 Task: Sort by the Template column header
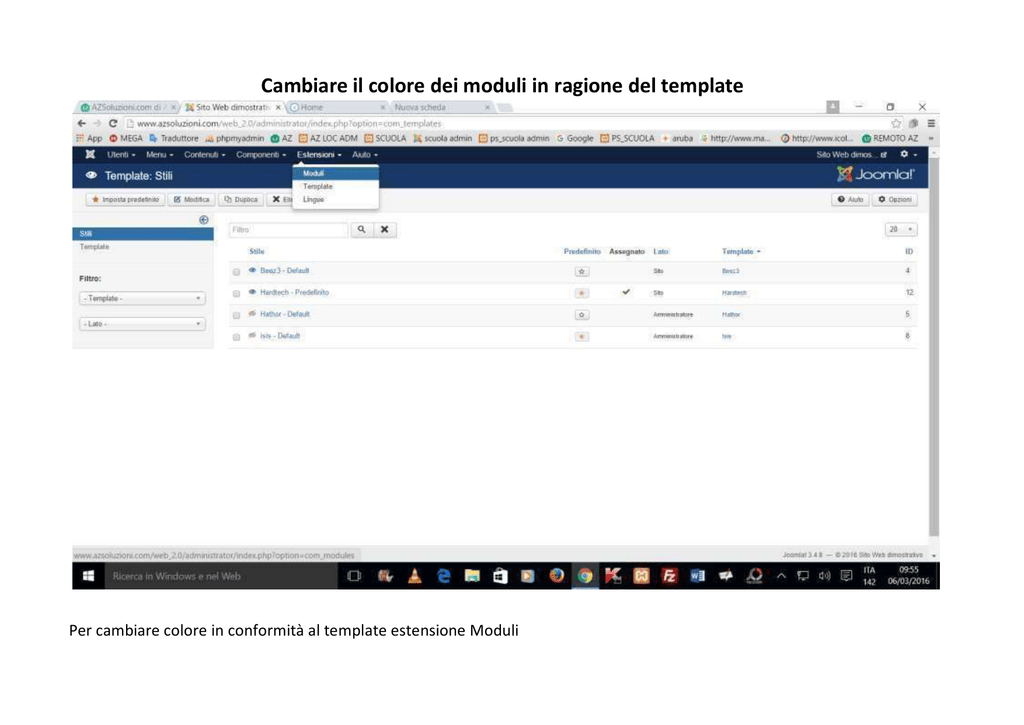pos(741,251)
